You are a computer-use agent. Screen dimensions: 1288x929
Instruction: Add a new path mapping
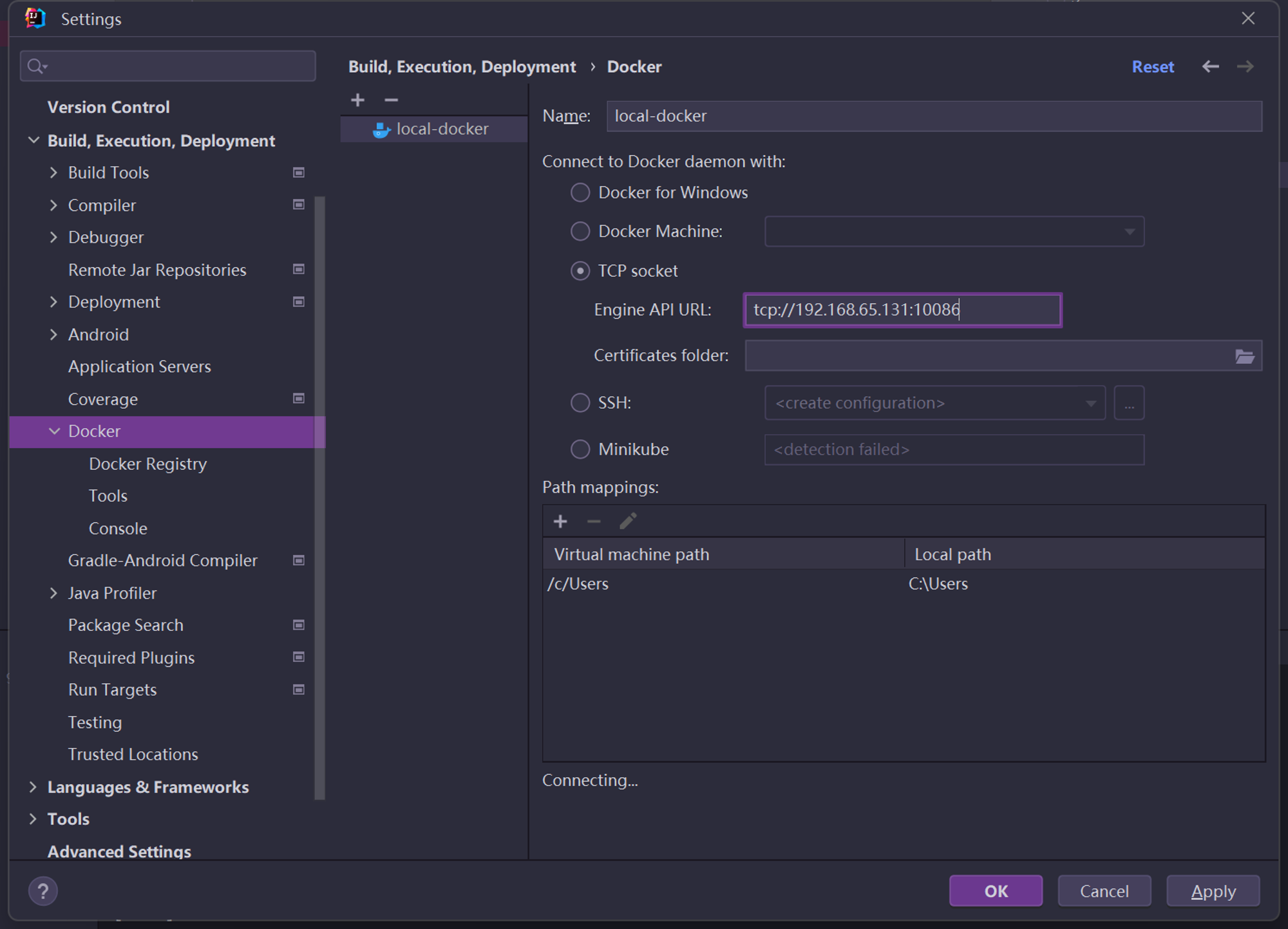[x=560, y=521]
